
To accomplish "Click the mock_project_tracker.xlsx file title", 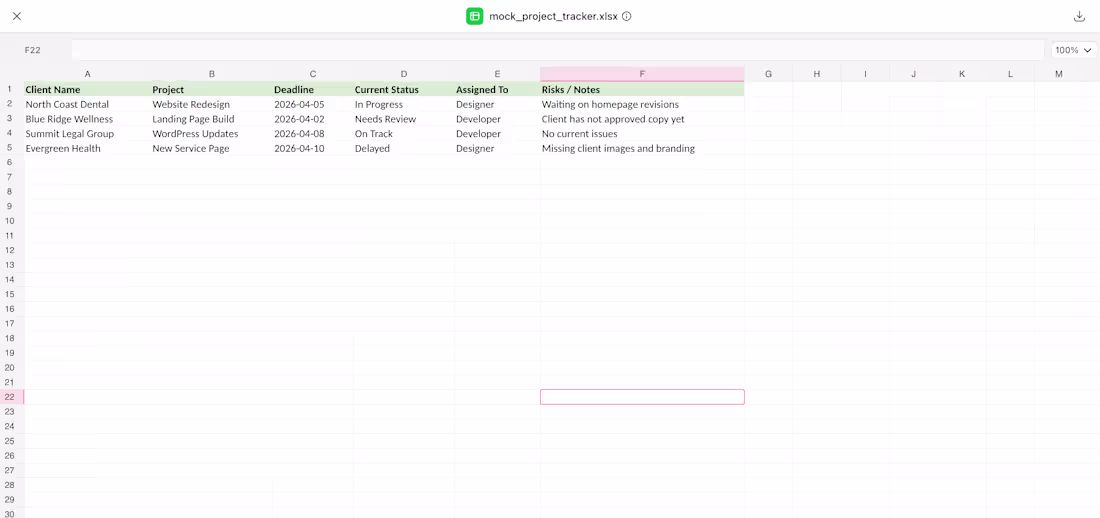I will pyautogui.click(x=554, y=16).
